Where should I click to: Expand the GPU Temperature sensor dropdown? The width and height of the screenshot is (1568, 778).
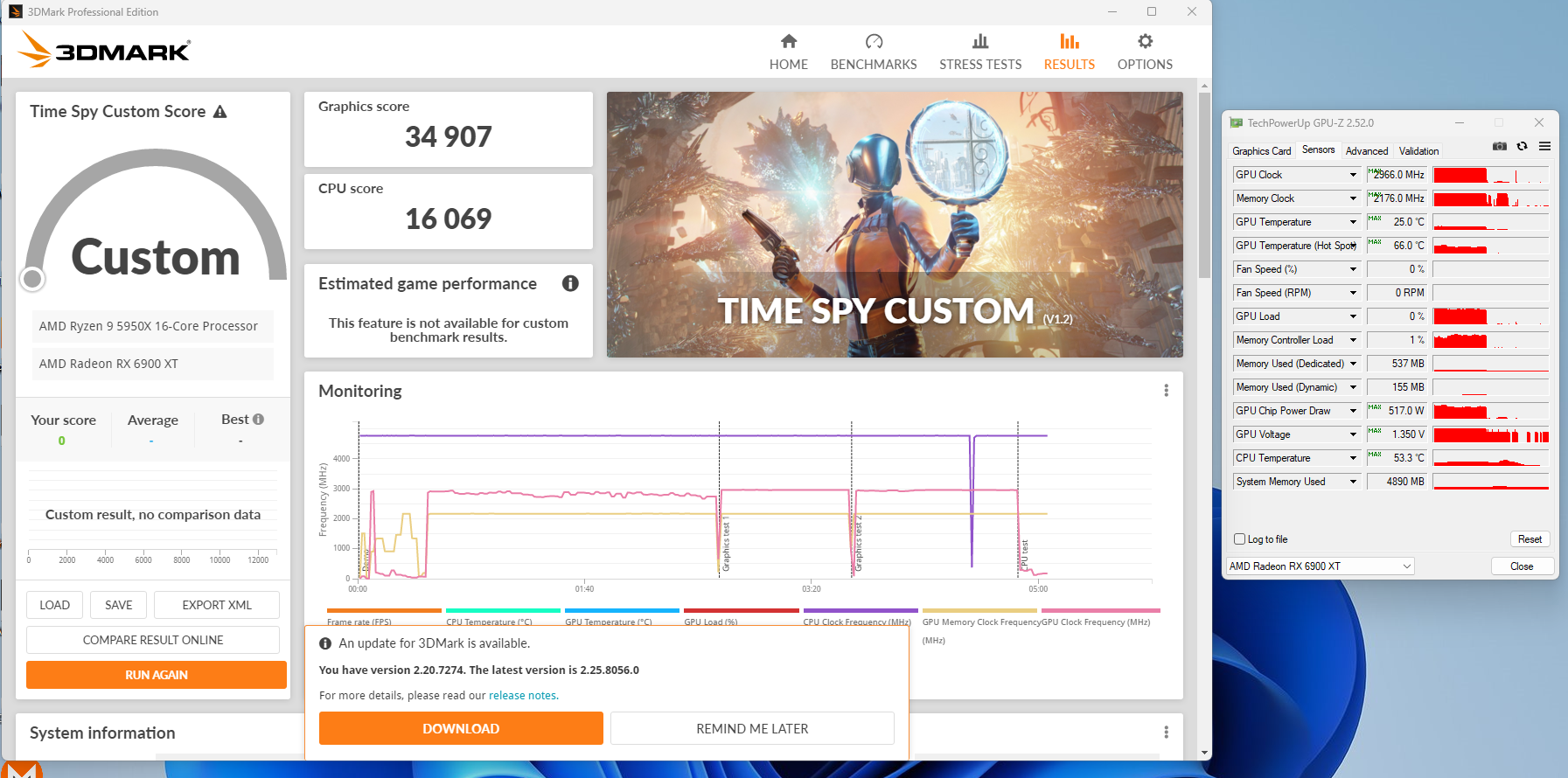[x=1353, y=222]
